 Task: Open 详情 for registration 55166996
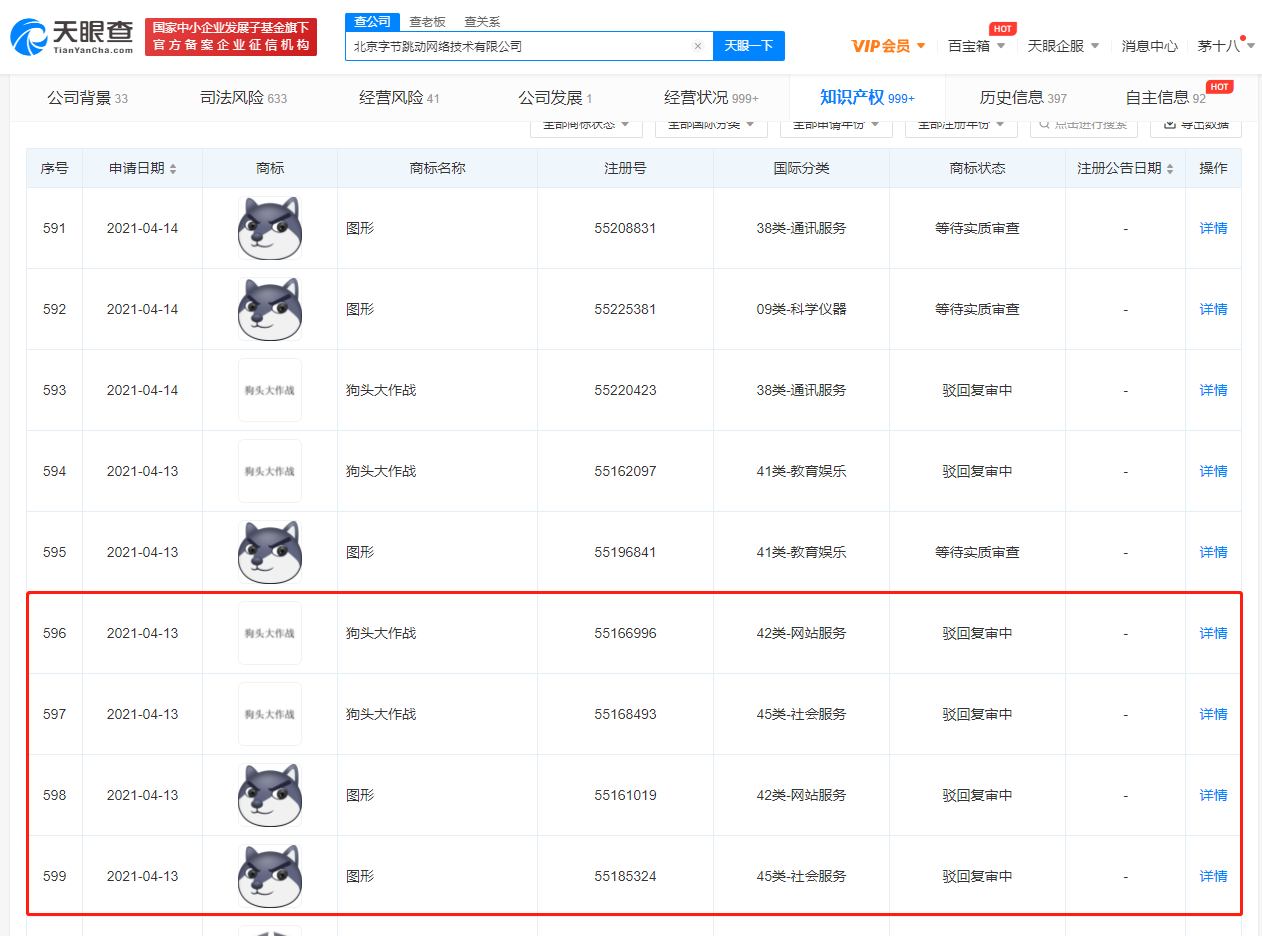pyautogui.click(x=1213, y=633)
